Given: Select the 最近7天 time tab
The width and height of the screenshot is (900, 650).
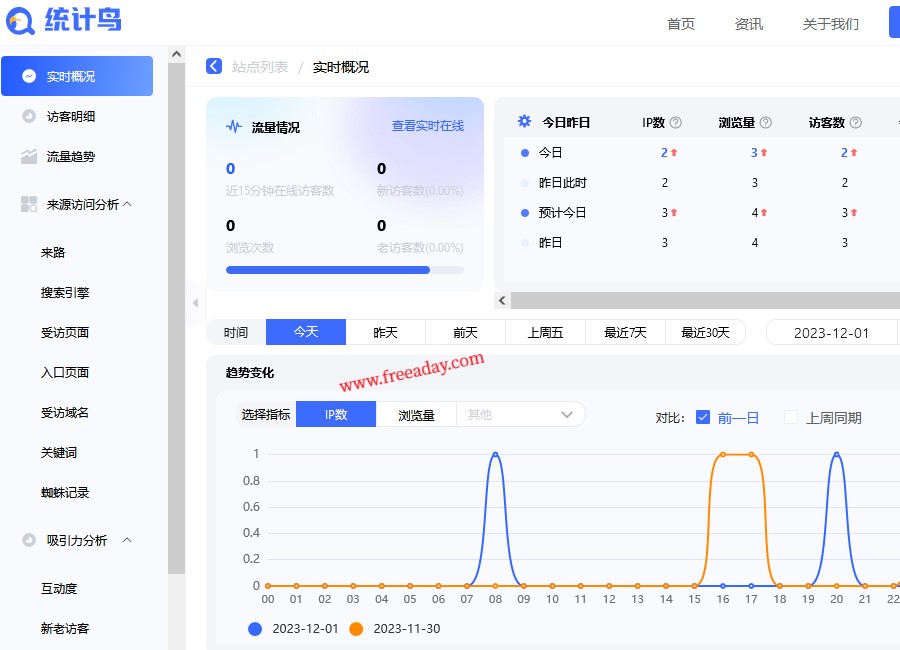Looking at the screenshot, I should [x=625, y=332].
